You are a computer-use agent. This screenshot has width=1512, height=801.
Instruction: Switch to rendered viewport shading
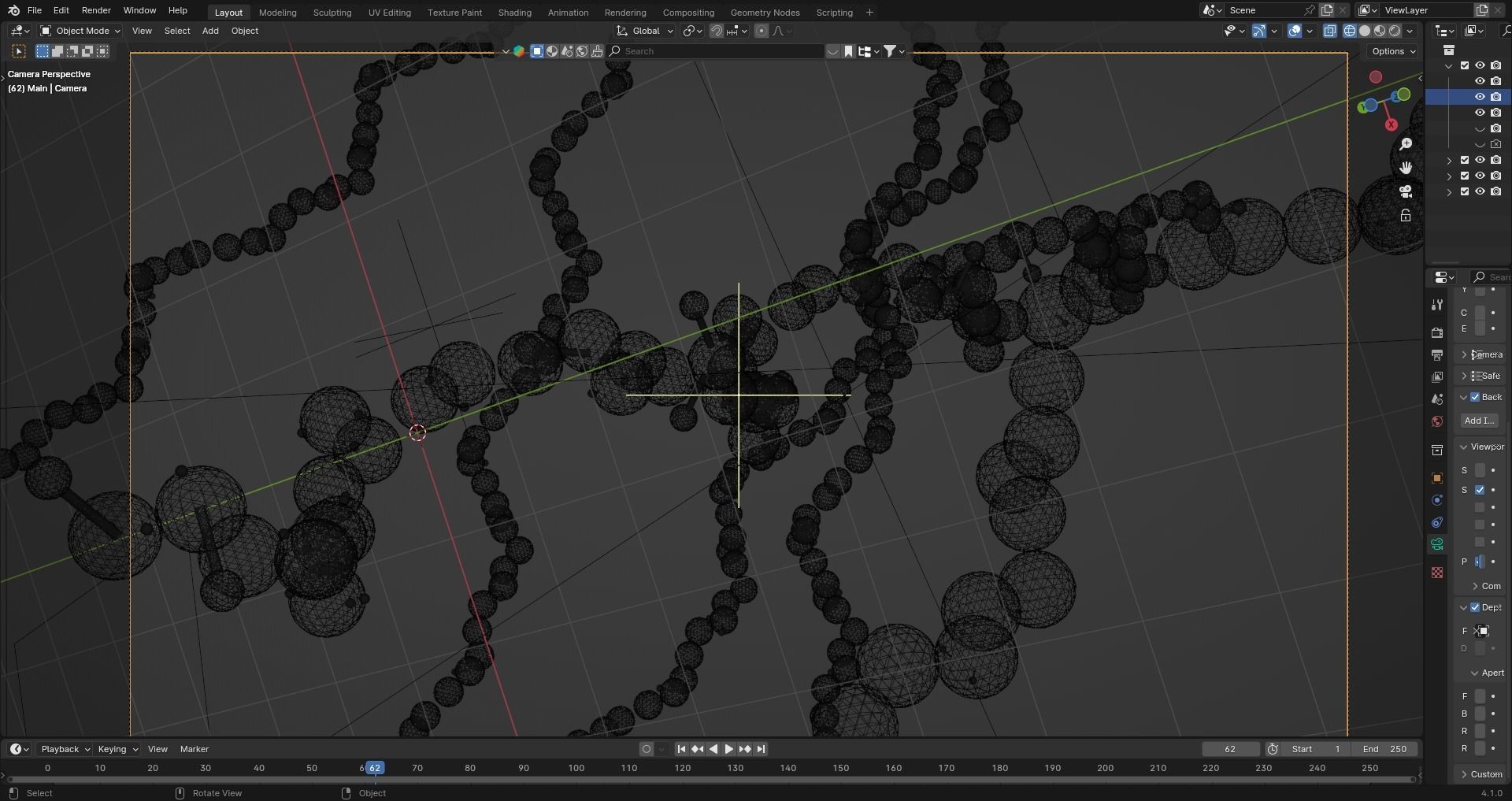pyautogui.click(x=1395, y=31)
